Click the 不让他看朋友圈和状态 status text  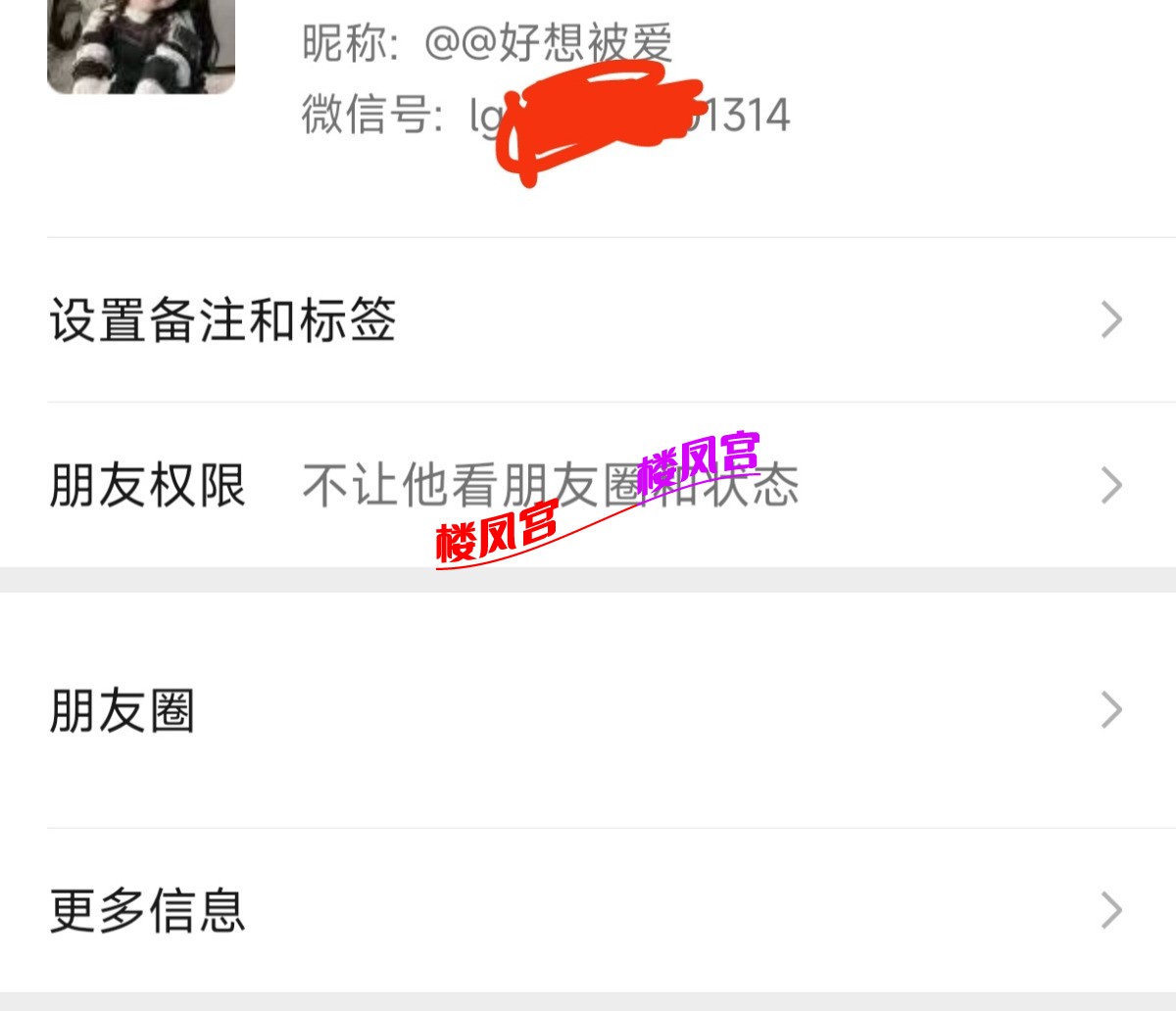pyautogui.click(x=551, y=485)
